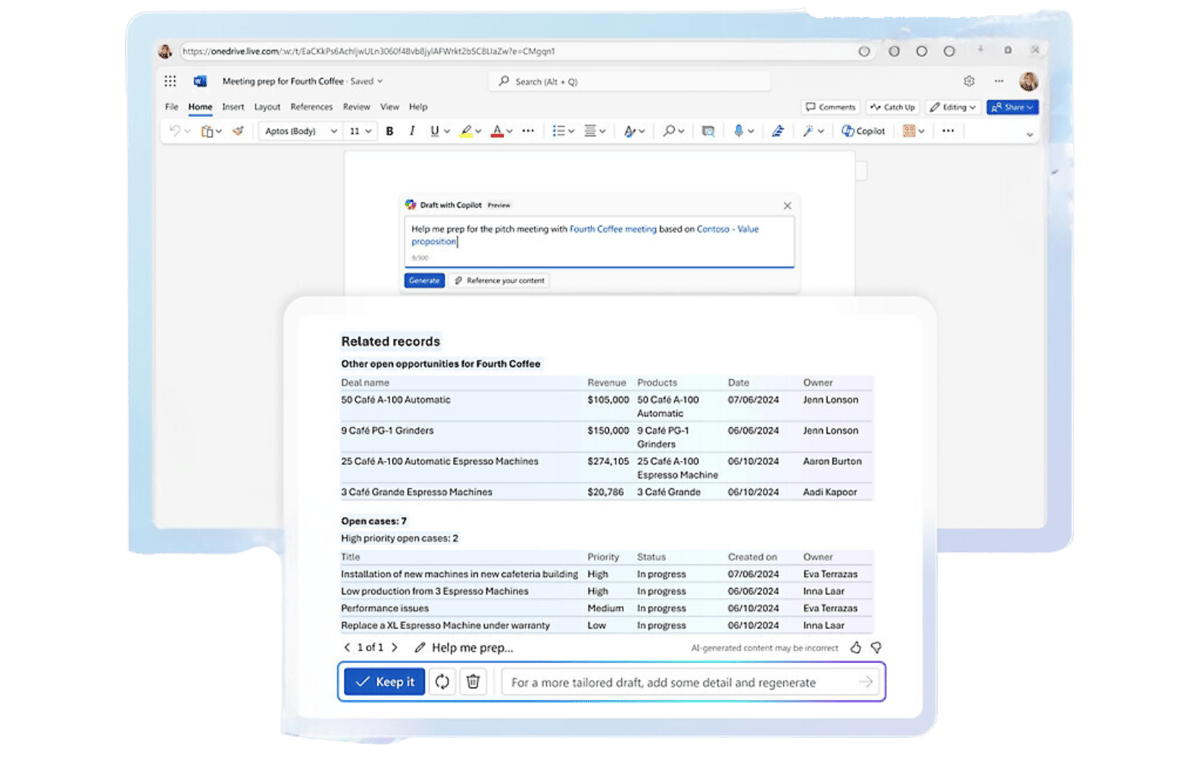
Task: Click the Undo icon
Action: coord(175,131)
